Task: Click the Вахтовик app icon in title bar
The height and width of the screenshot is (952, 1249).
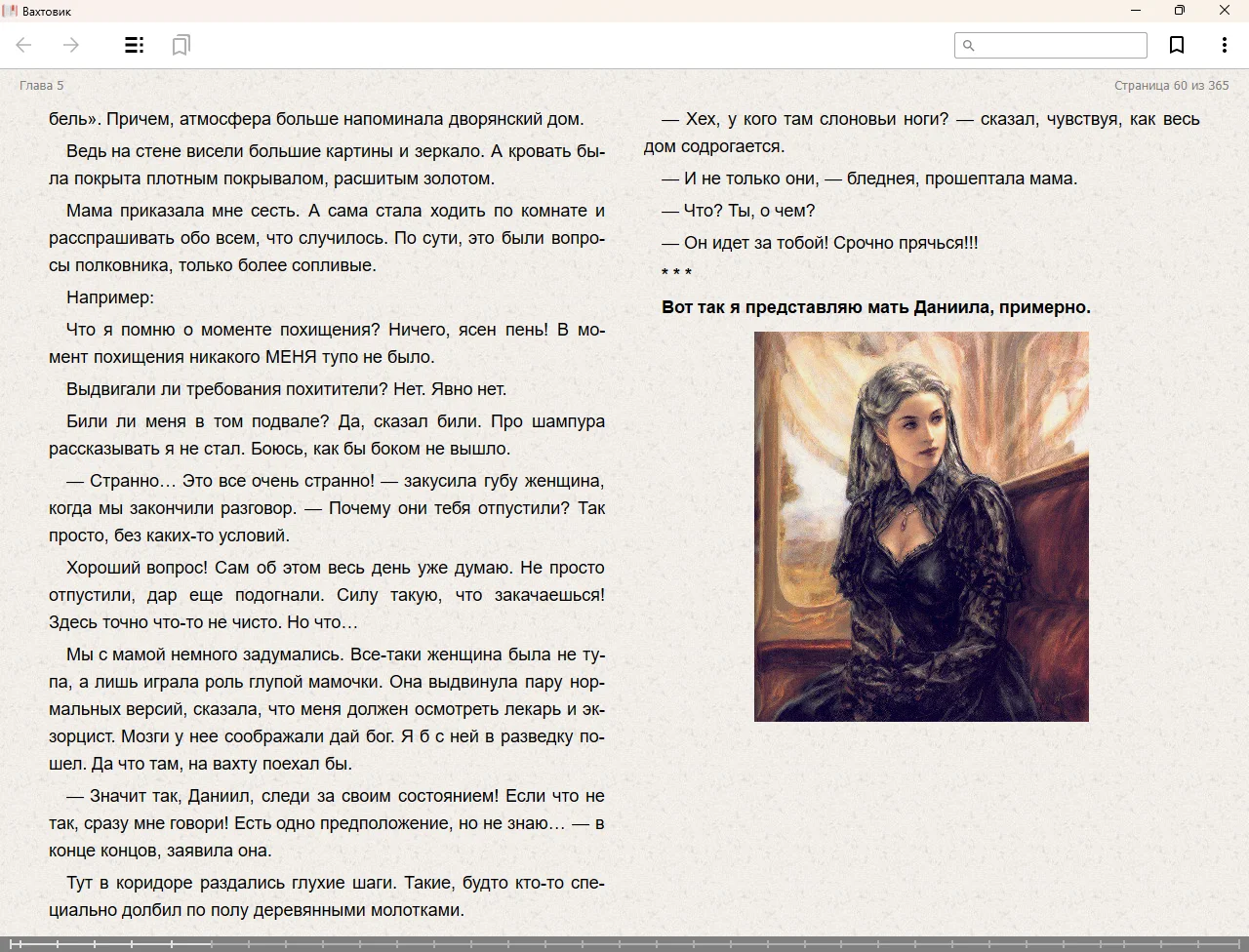Action: [x=10, y=11]
